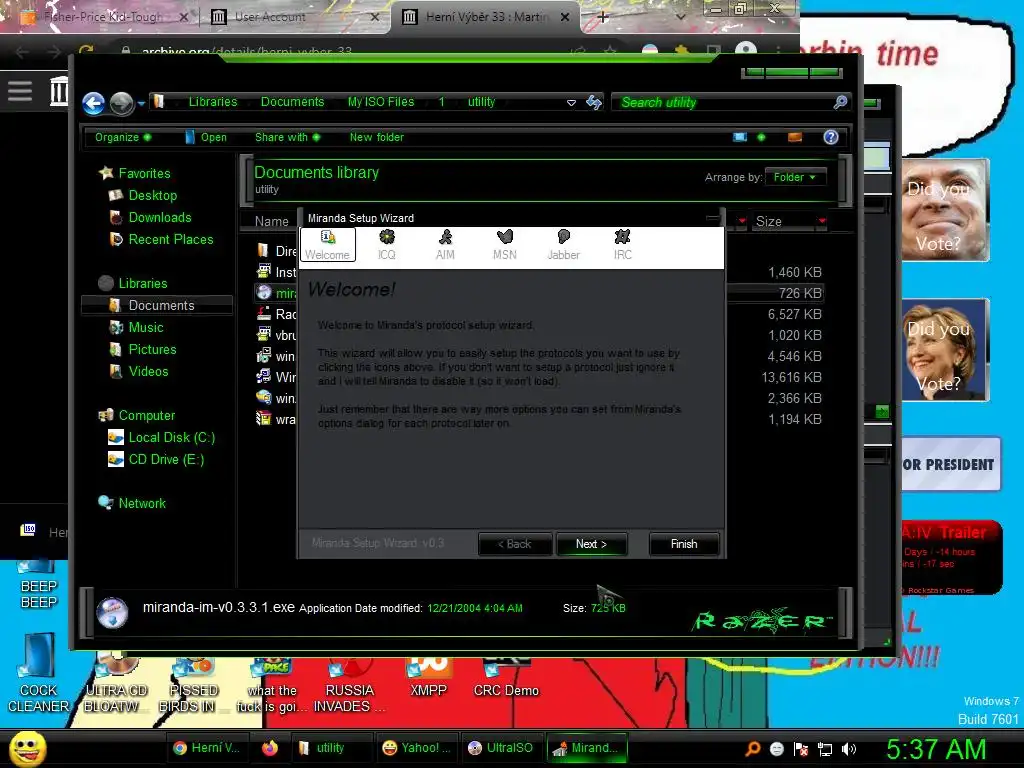Screen dimensions: 1024x768
Task: Toggle the preview pane icon
Action: 795,137
